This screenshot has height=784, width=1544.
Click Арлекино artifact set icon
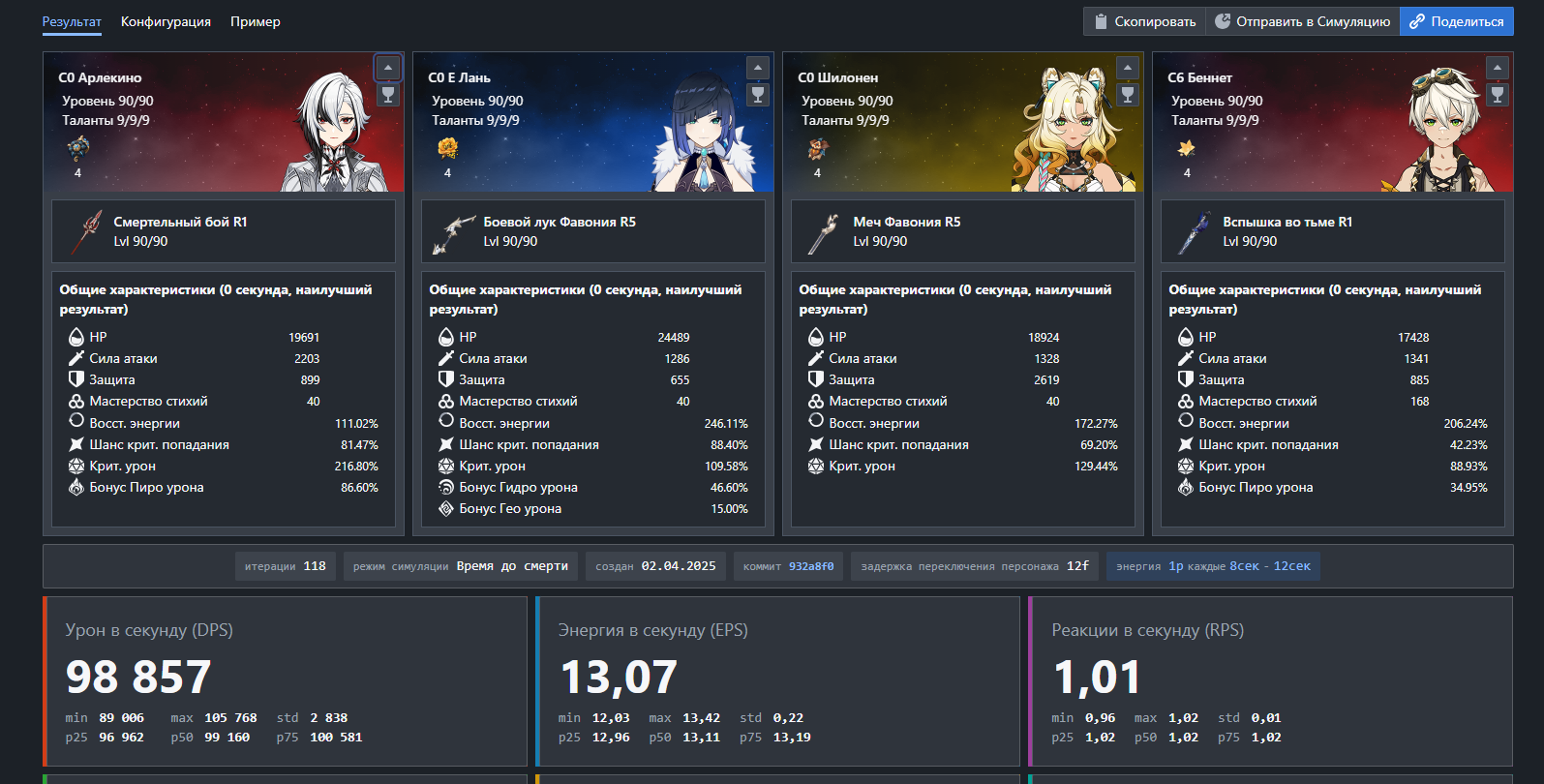pos(78,148)
